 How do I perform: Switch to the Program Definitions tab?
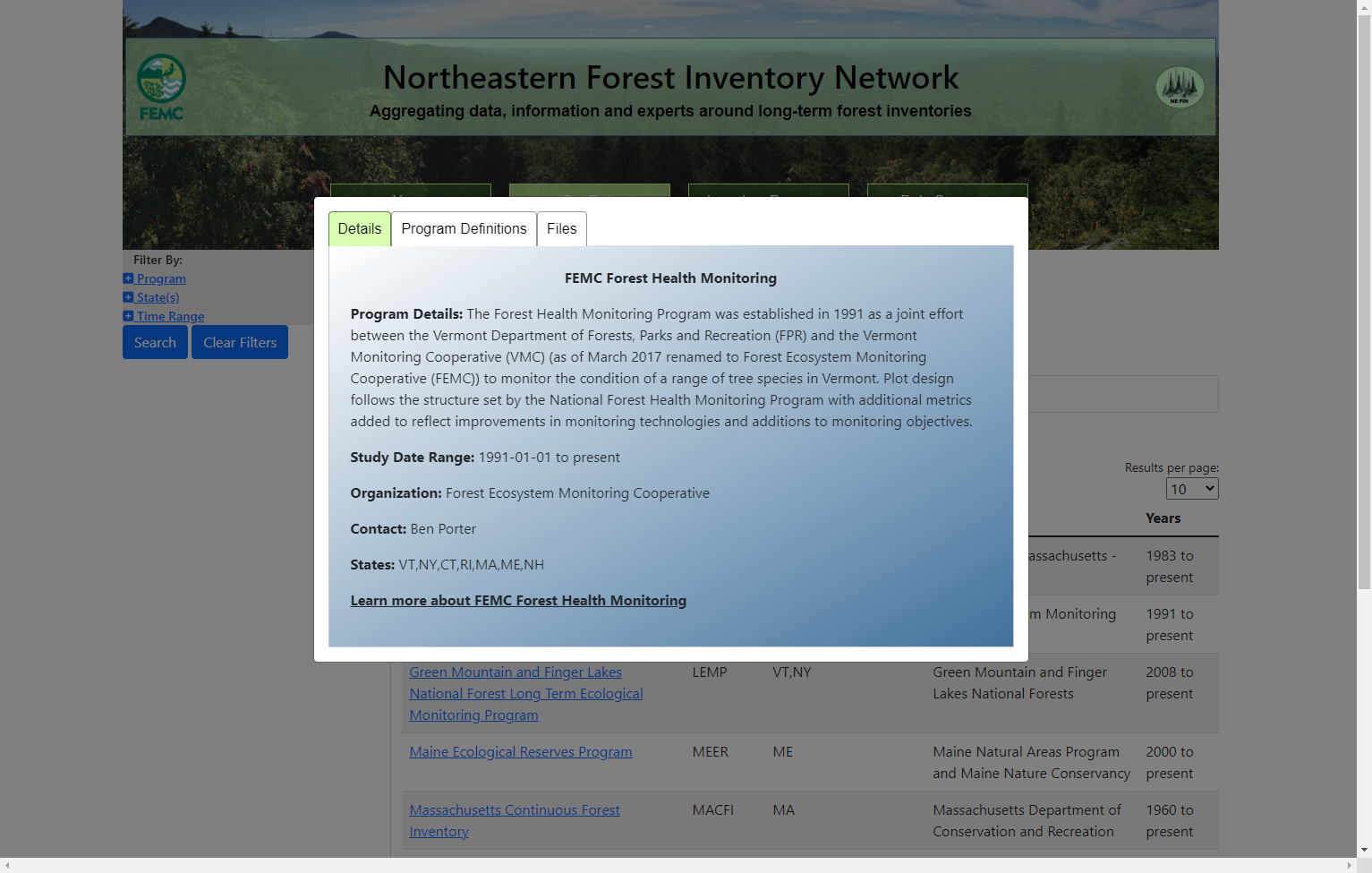(x=464, y=228)
